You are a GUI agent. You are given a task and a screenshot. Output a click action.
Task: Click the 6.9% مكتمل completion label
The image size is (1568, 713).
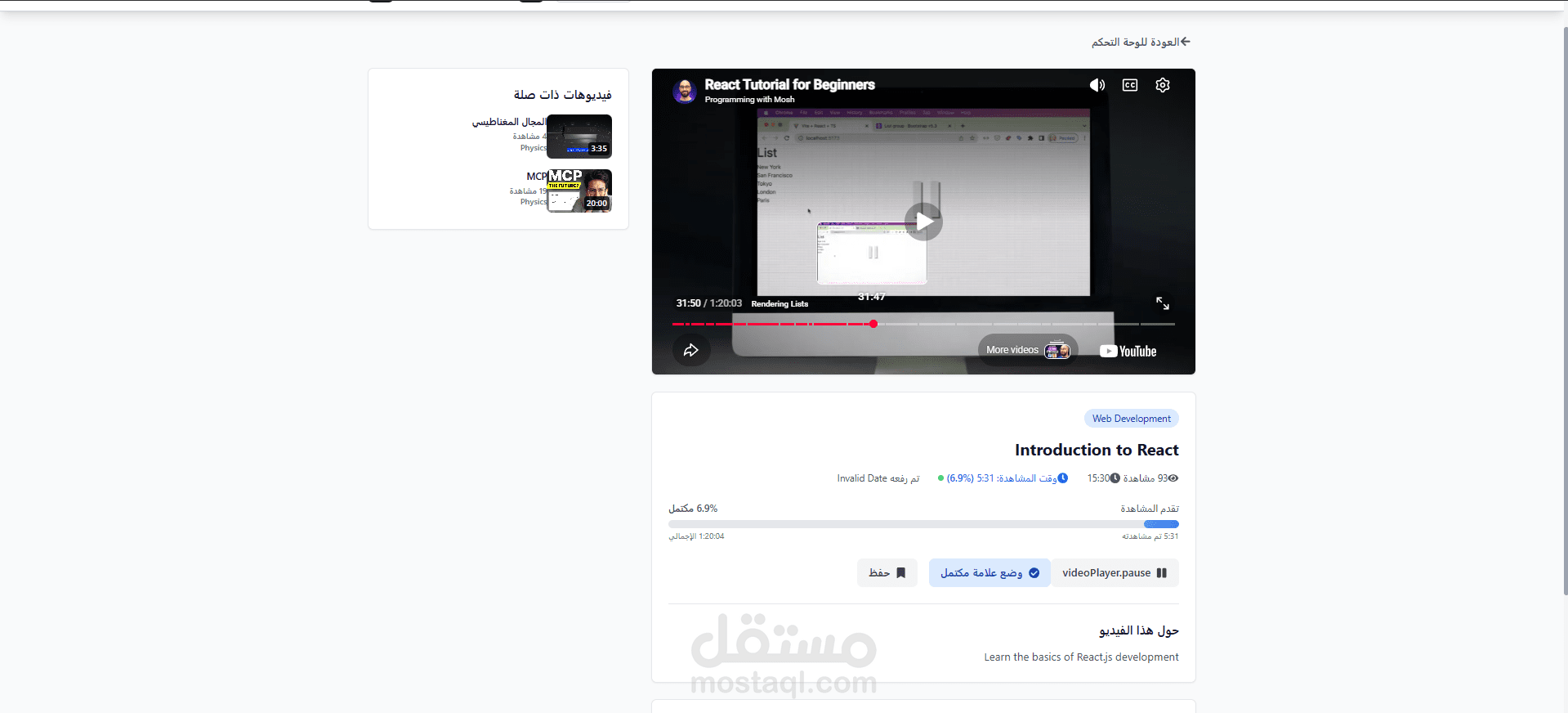[x=693, y=509]
